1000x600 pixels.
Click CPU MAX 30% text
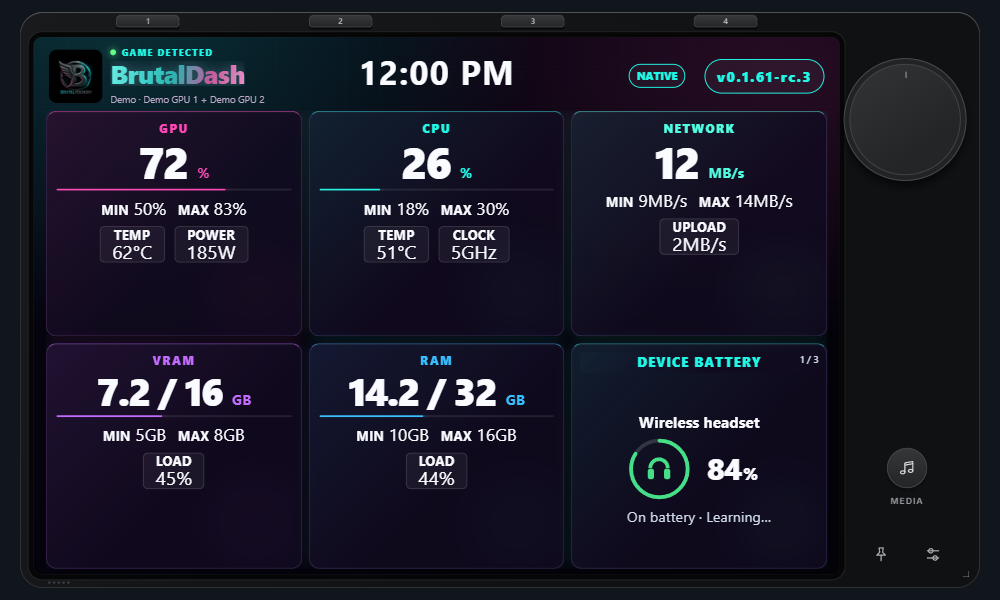pyautogui.click(x=475, y=209)
